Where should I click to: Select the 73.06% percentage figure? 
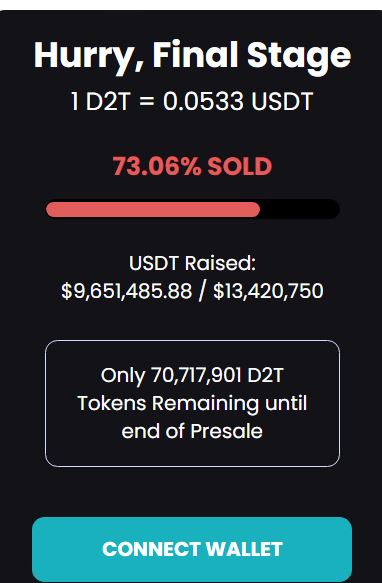(157, 166)
